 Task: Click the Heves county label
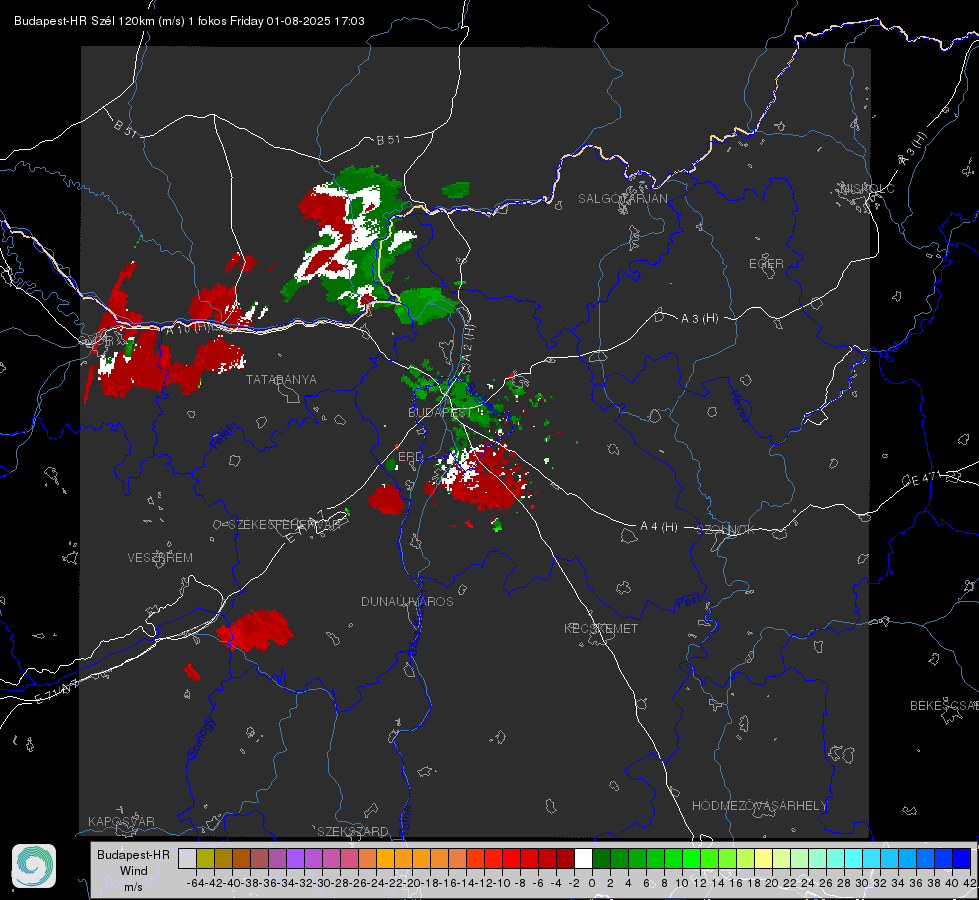tap(739, 406)
